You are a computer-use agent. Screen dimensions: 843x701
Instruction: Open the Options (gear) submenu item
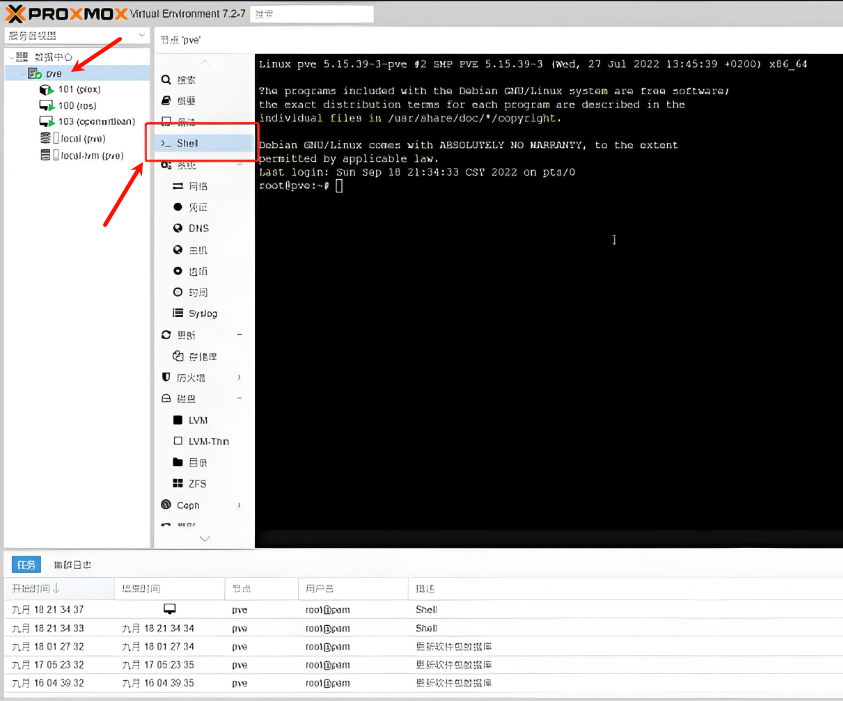(x=198, y=271)
